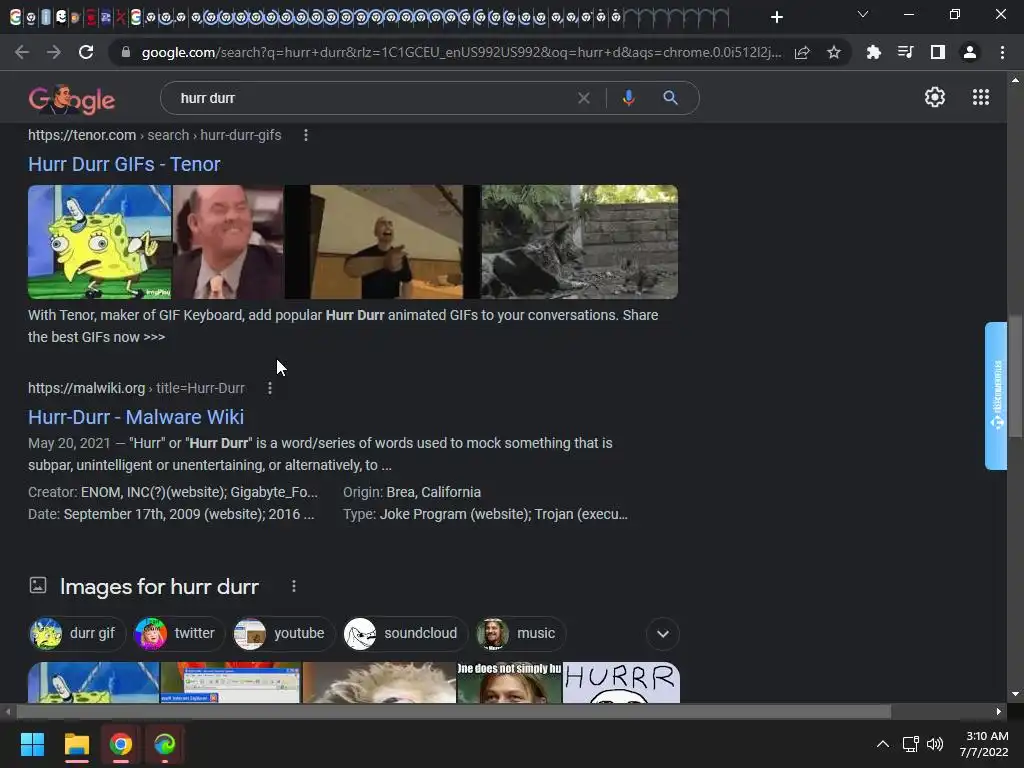Open File Explorer from taskbar
The width and height of the screenshot is (1024, 768).
pos(76,744)
